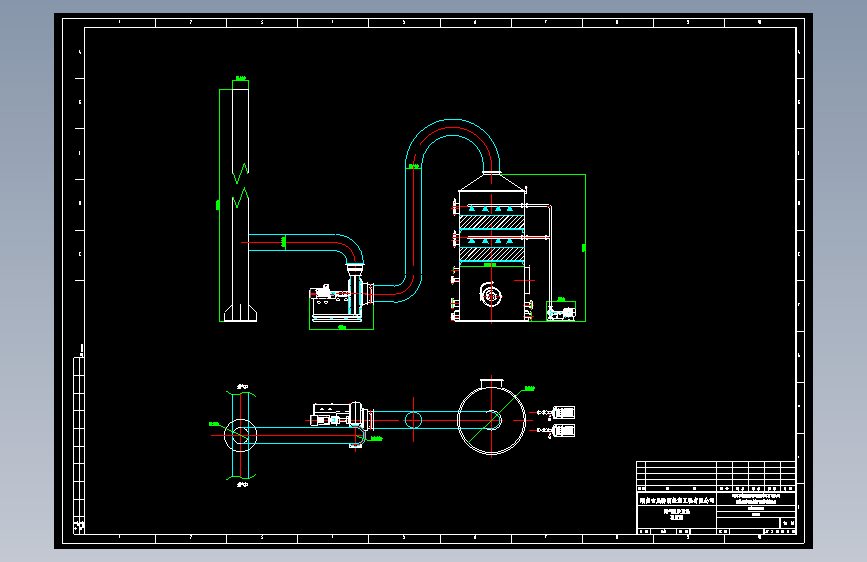Click the drawing title cell in title block
867x562 pixels.
pyautogui.click(x=677, y=515)
